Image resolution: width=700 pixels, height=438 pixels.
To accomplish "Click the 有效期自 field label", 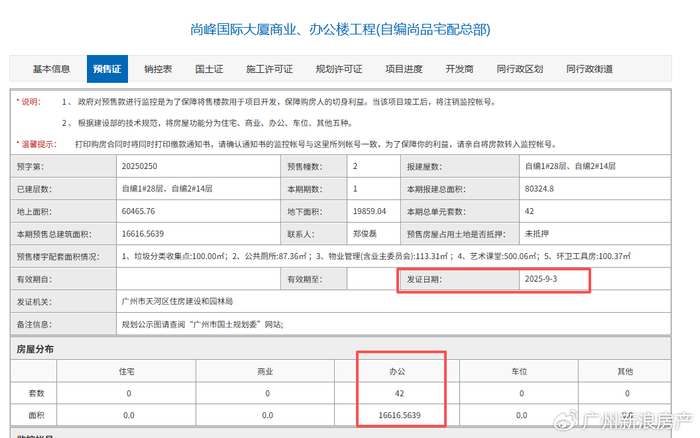I will click(34, 279).
